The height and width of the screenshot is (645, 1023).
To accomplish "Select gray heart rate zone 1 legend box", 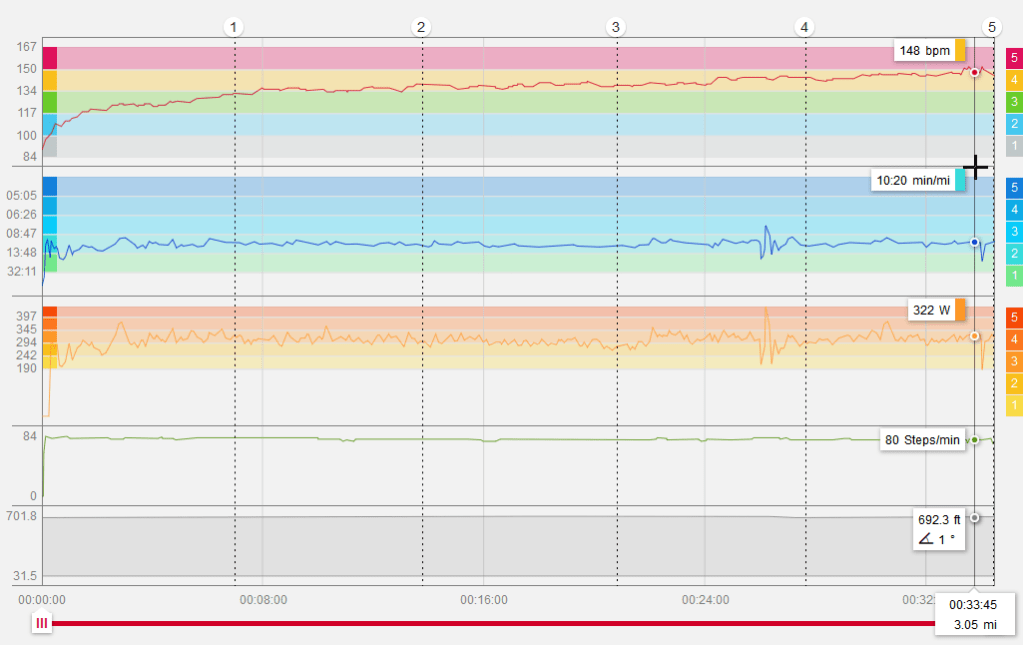I will coord(1014,146).
